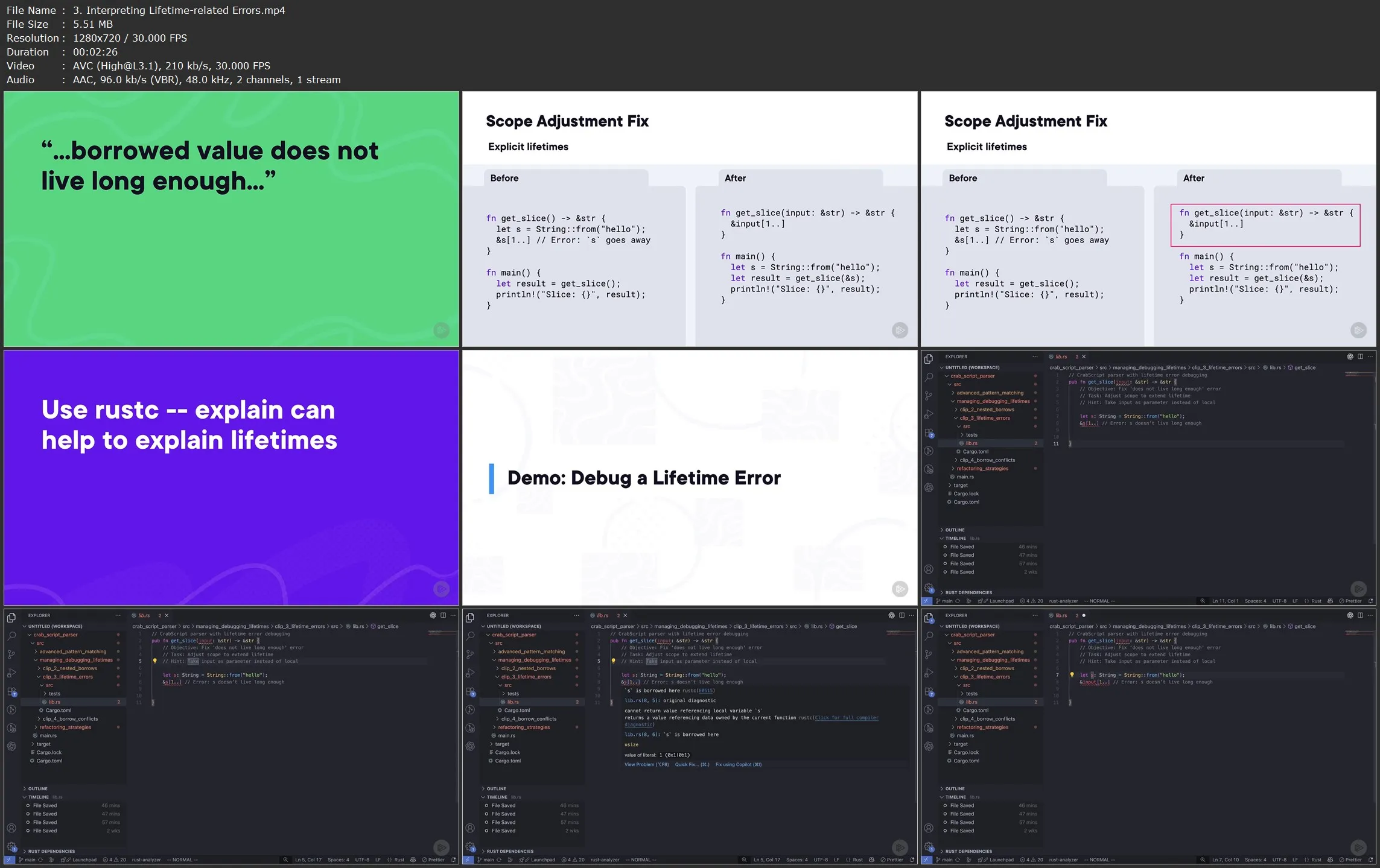The image size is (1380, 868).
Task: Open Source Control in the 'Ln 11, Col 1' window
Action: coord(929,396)
